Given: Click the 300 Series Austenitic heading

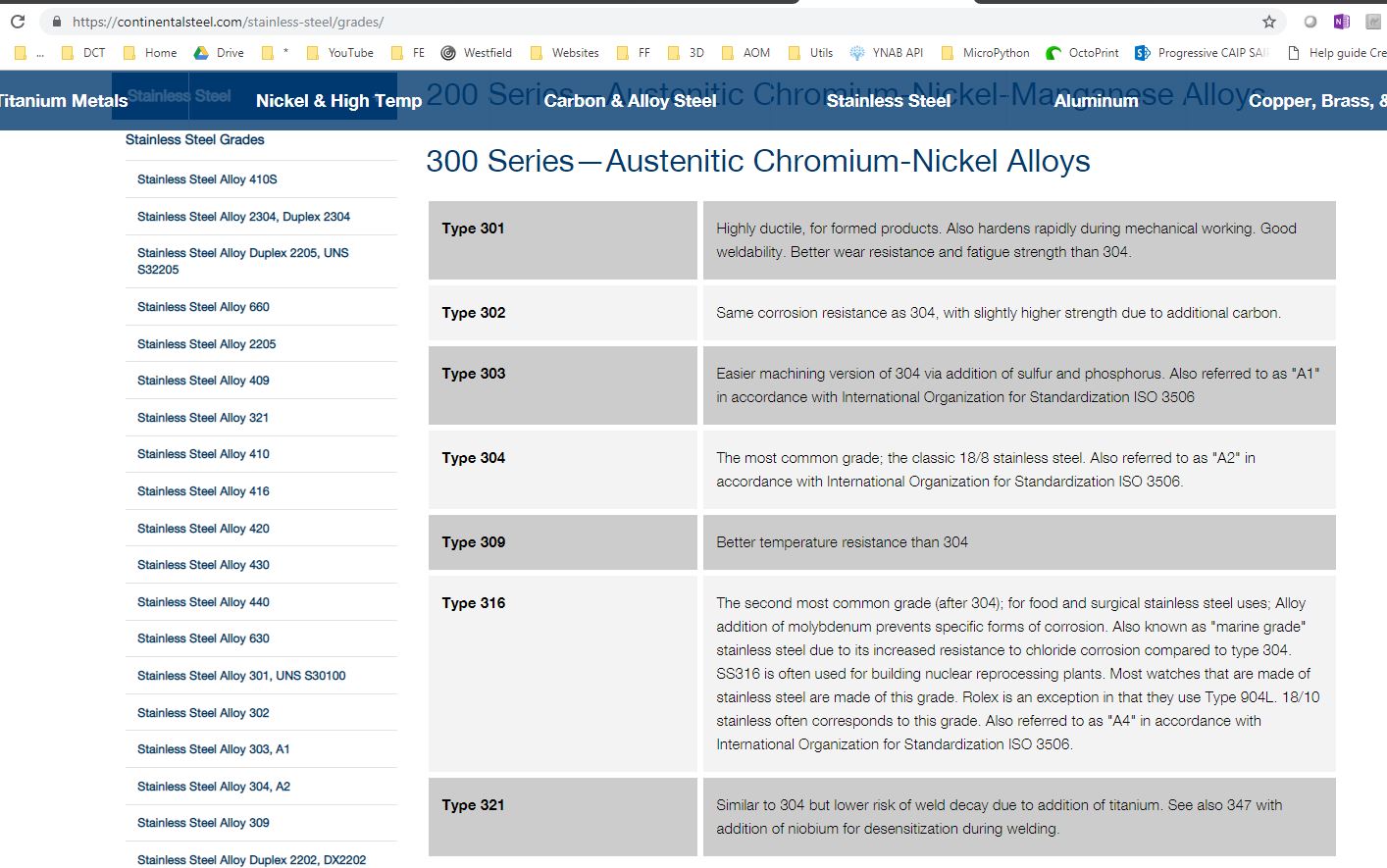Looking at the screenshot, I should click(x=758, y=161).
